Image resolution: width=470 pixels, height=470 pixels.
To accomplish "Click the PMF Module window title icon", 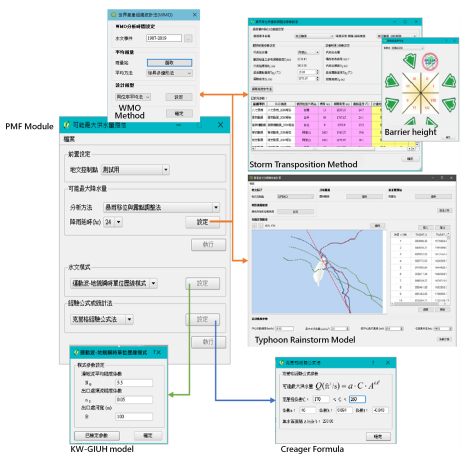I will pos(66,125).
